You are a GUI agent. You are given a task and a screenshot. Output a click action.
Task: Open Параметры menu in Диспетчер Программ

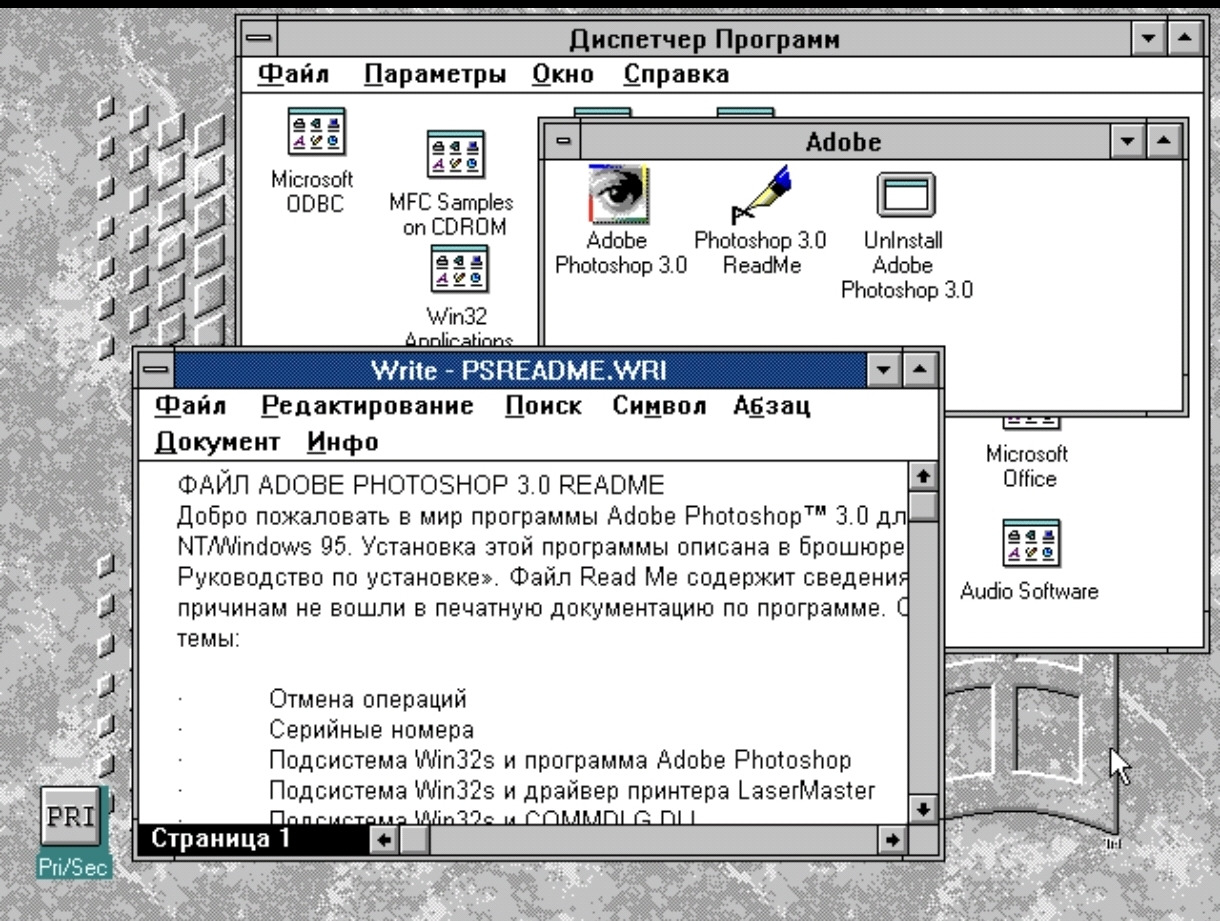pos(435,74)
